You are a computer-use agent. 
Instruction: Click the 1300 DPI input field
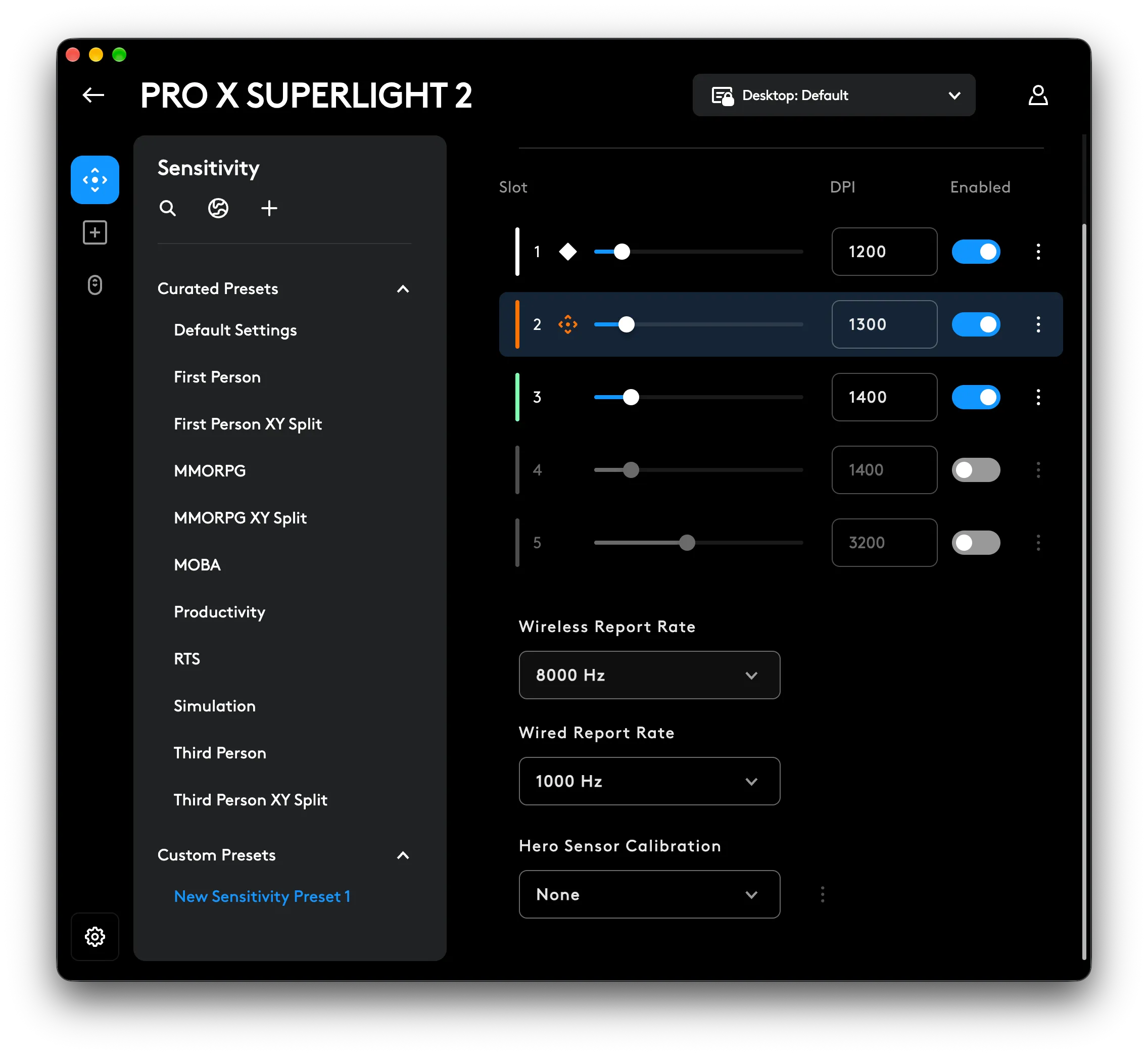884,324
